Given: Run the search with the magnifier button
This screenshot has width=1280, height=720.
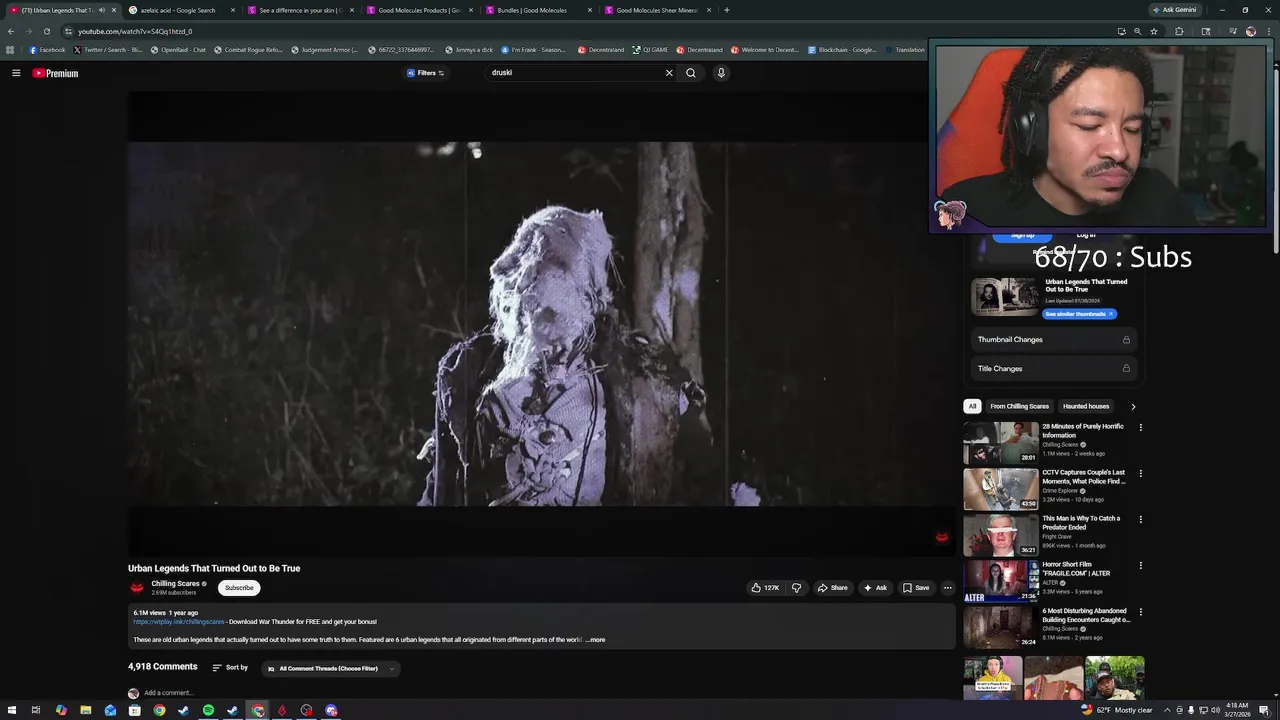Looking at the screenshot, I should (x=690, y=73).
